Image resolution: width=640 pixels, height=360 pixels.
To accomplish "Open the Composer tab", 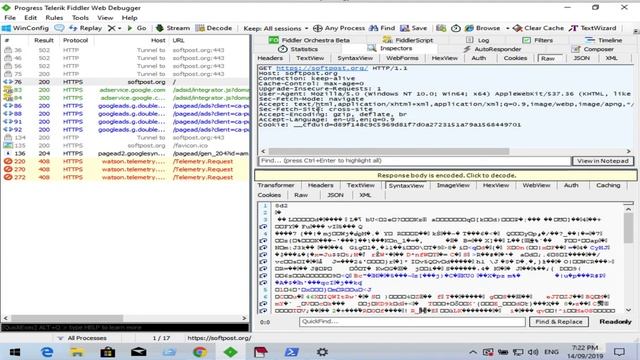I will tap(592, 49).
